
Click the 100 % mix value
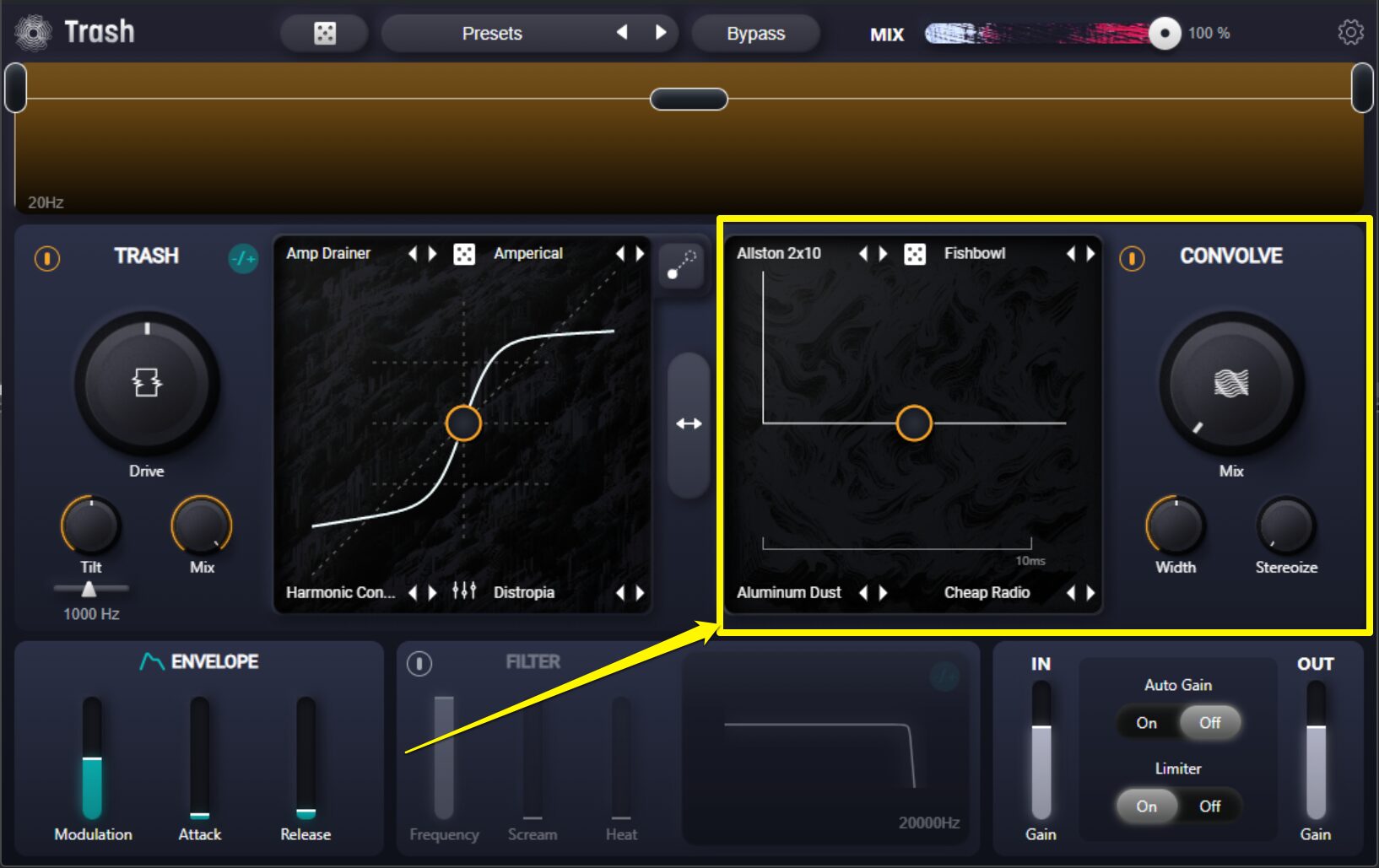(1209, 33)
